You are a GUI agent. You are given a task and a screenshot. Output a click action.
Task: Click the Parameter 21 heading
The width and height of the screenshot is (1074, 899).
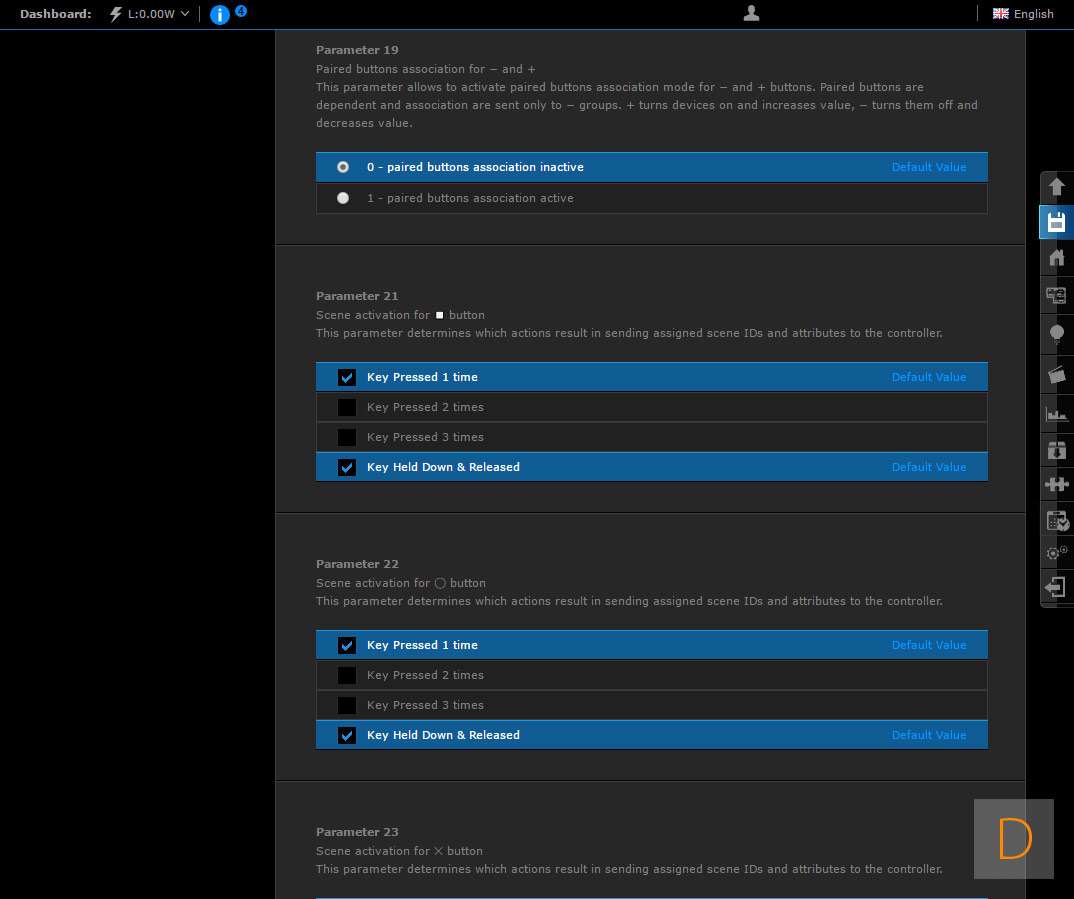(357, 296)
